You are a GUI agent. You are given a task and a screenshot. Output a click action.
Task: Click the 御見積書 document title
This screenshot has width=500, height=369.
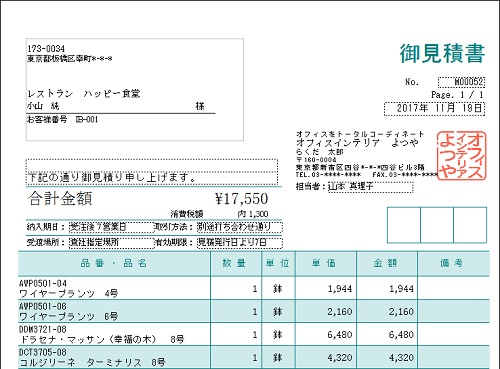tap(442, 53)
